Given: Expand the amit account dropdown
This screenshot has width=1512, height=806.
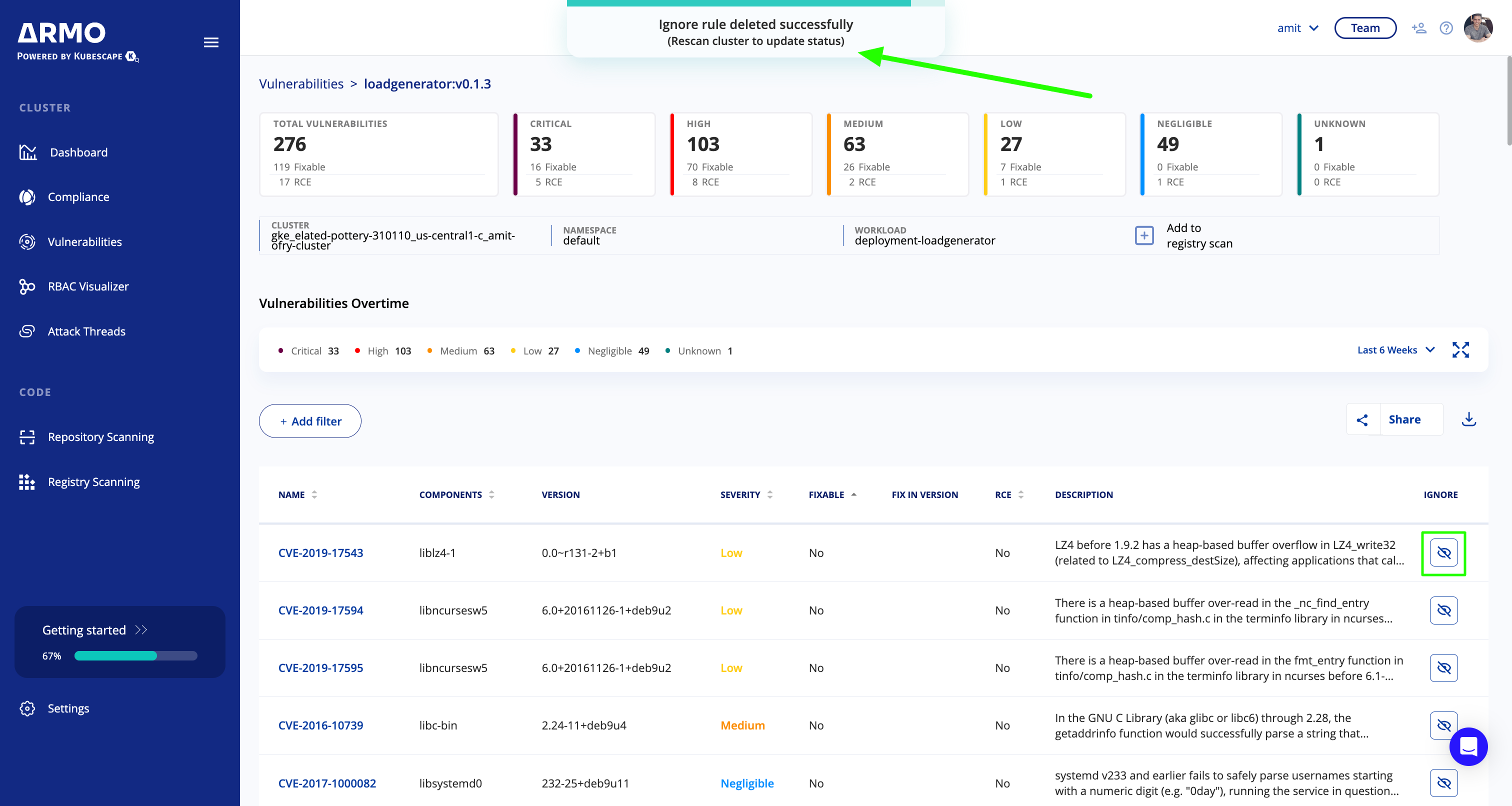Looking at the screenshot, I should (1297, 28).
